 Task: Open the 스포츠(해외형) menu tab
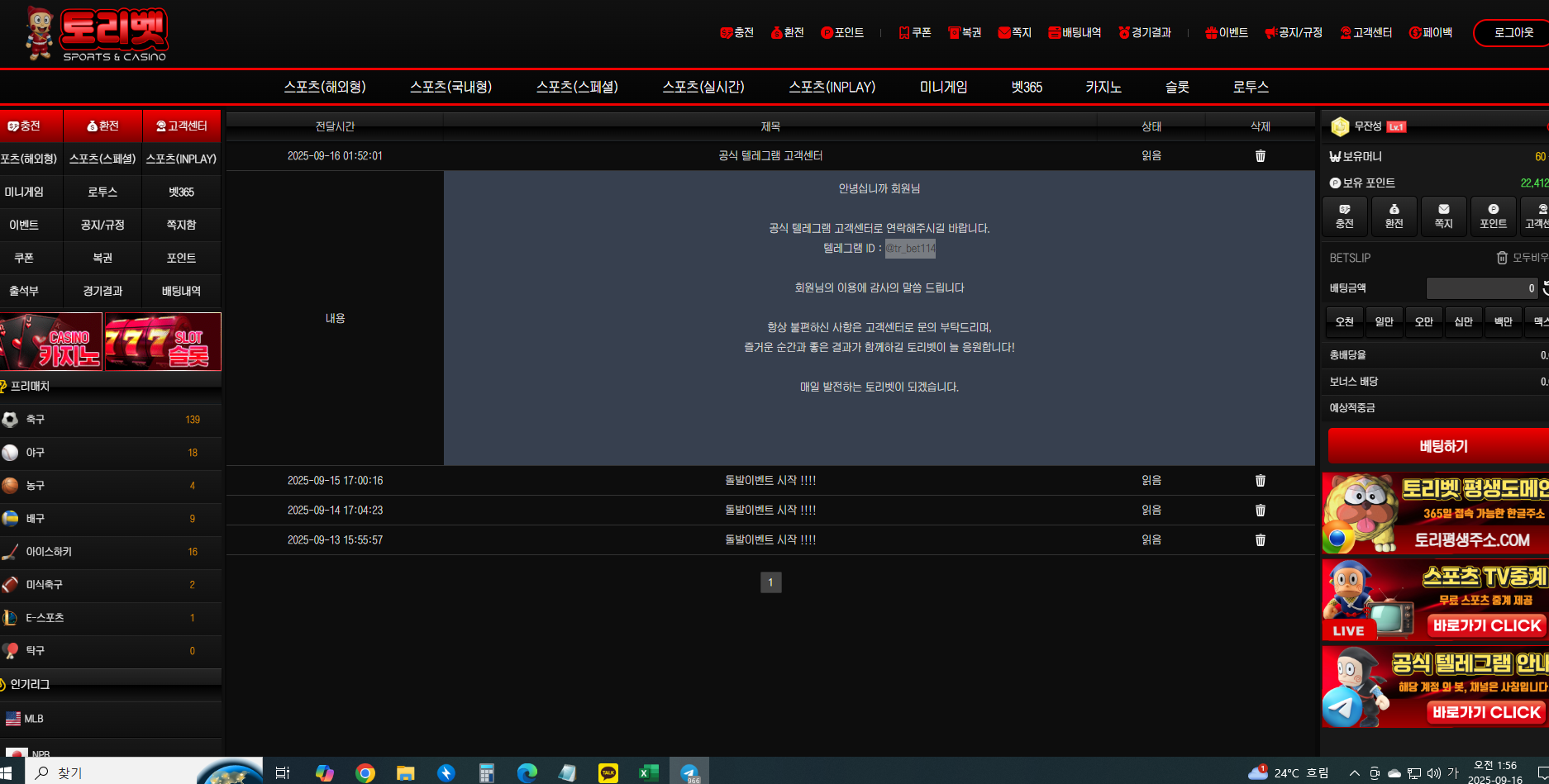[325, 87]
